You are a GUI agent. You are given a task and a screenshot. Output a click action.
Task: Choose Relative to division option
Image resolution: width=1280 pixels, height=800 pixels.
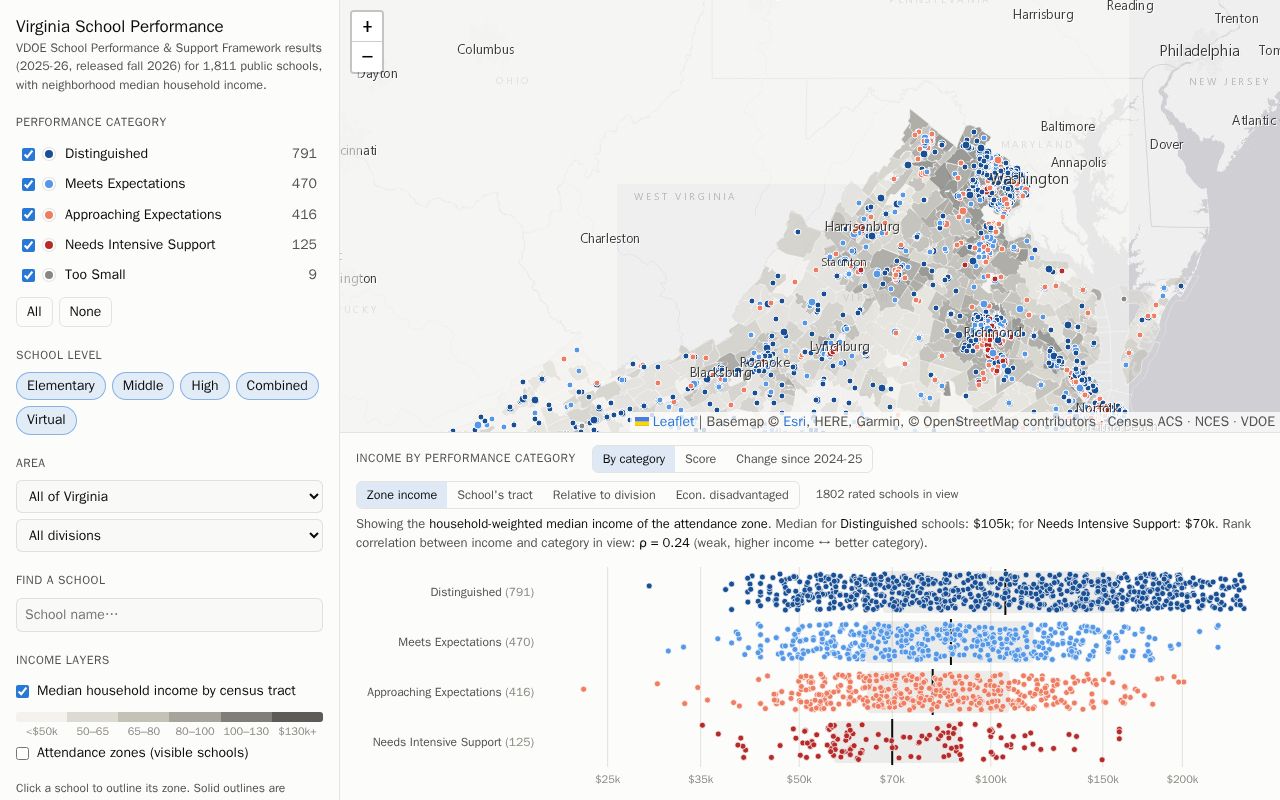tap(604, 495)
